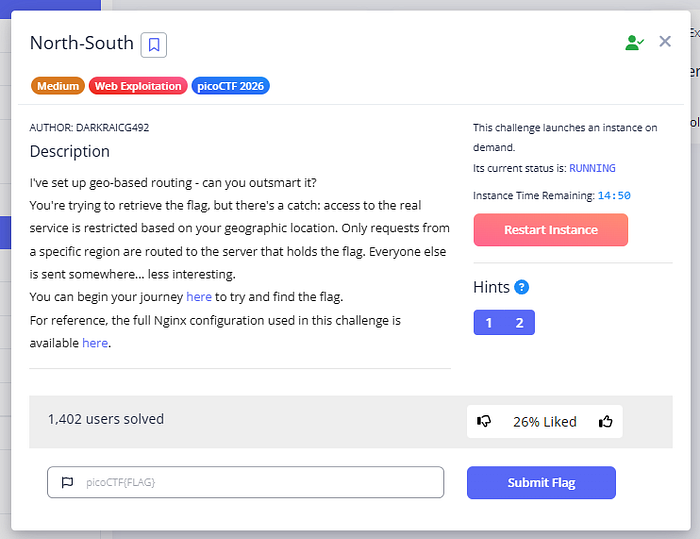The image size is (700, 539).
Task: Submit the flag
Action: (541, 482)
